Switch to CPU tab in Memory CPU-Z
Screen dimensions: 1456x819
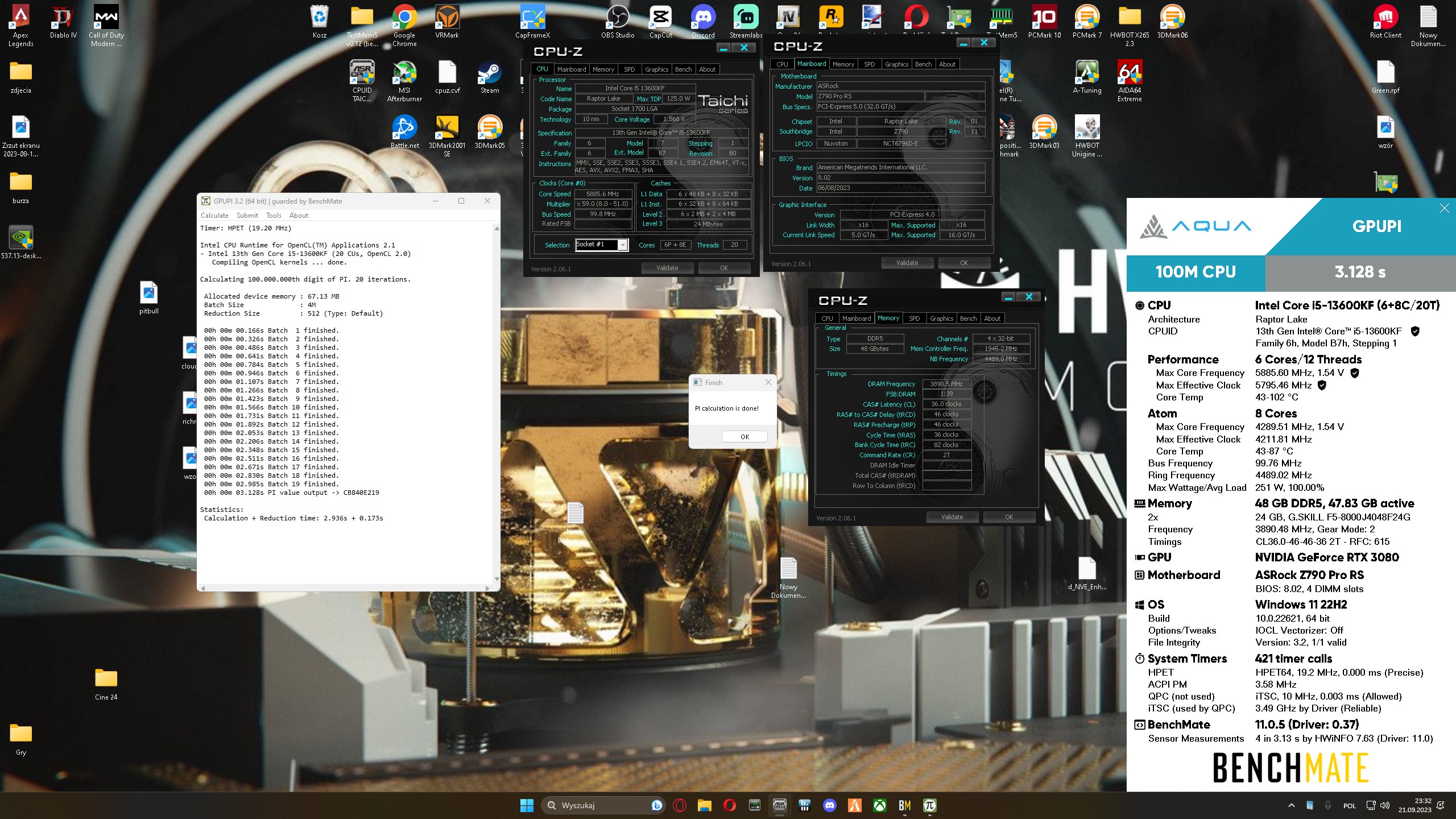pyautogui.click(x=827, y=318)
